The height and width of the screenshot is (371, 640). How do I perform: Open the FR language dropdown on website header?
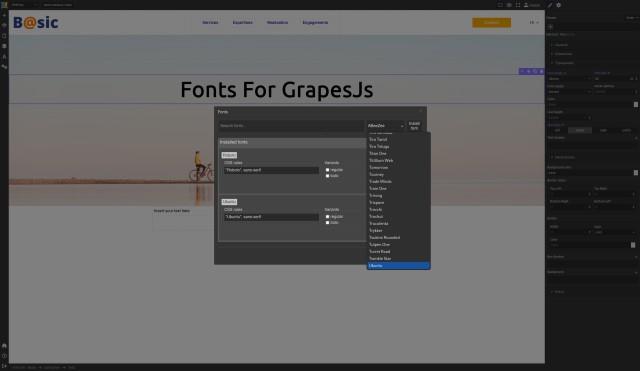534,22
